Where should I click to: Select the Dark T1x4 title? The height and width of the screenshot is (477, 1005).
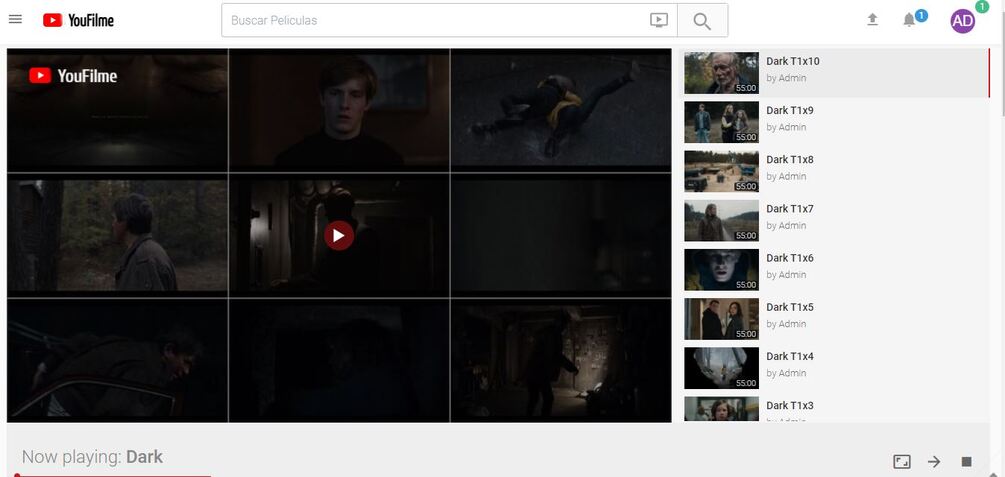790,356
